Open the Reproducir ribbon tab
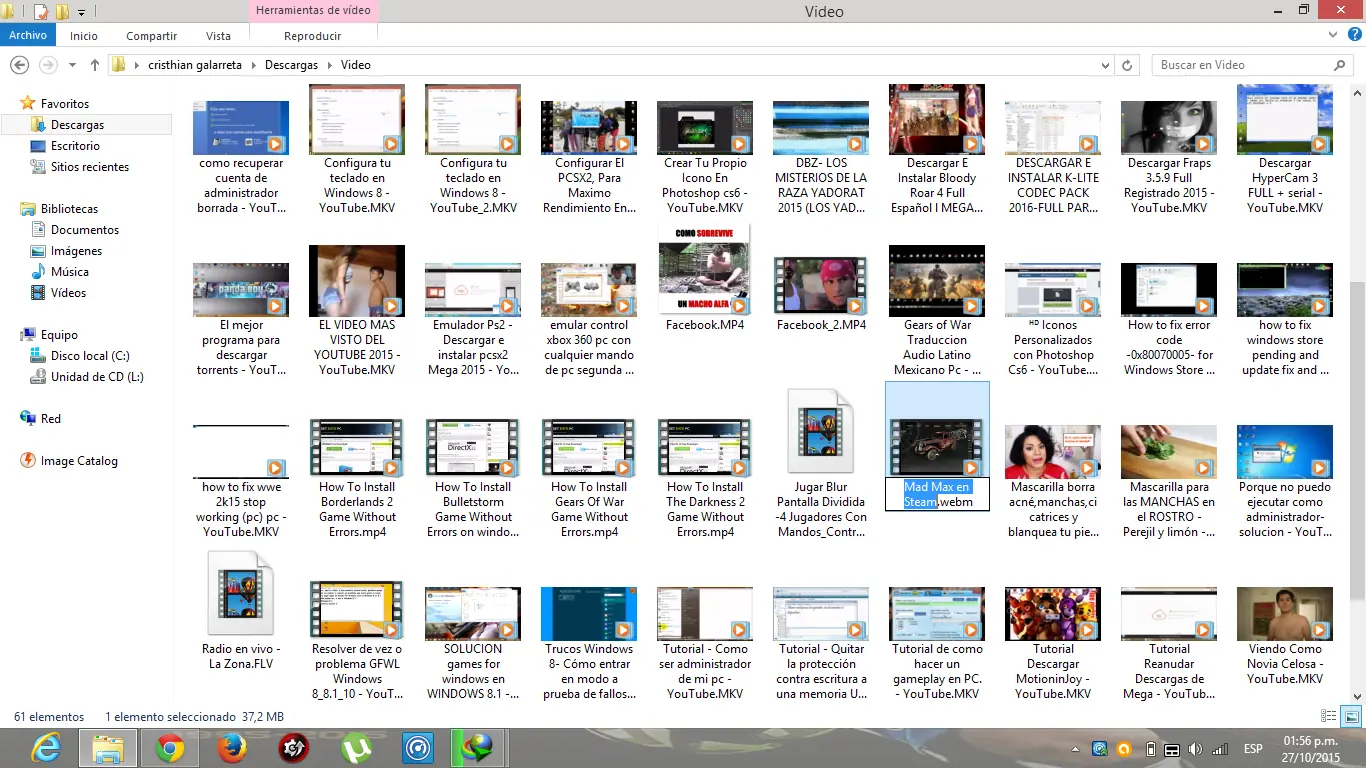The height and width of the screenshot is (768, 1366). (x=313, y=36)
